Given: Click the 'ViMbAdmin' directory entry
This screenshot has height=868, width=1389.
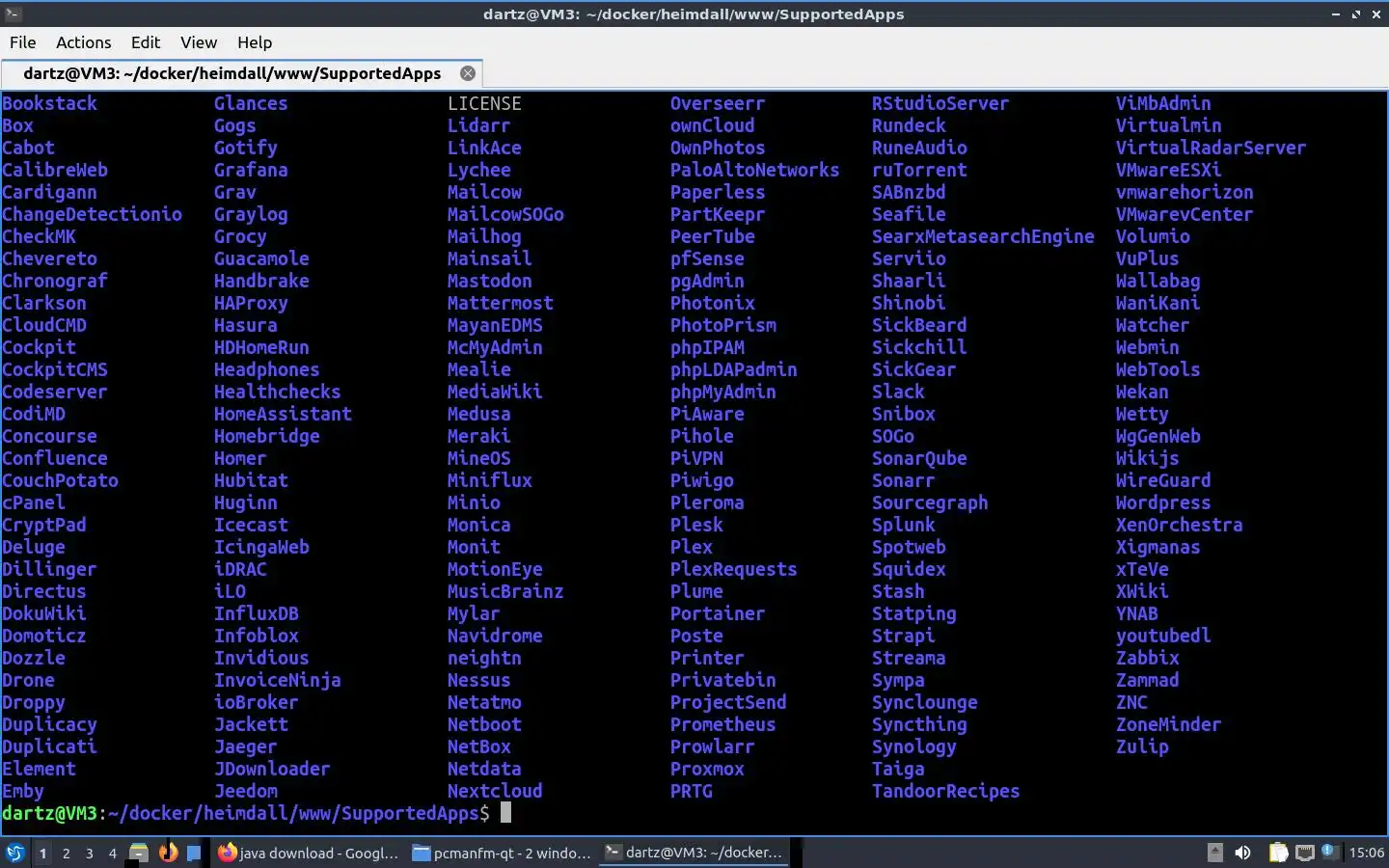Looking at the screenshot, I should 1163,103.
